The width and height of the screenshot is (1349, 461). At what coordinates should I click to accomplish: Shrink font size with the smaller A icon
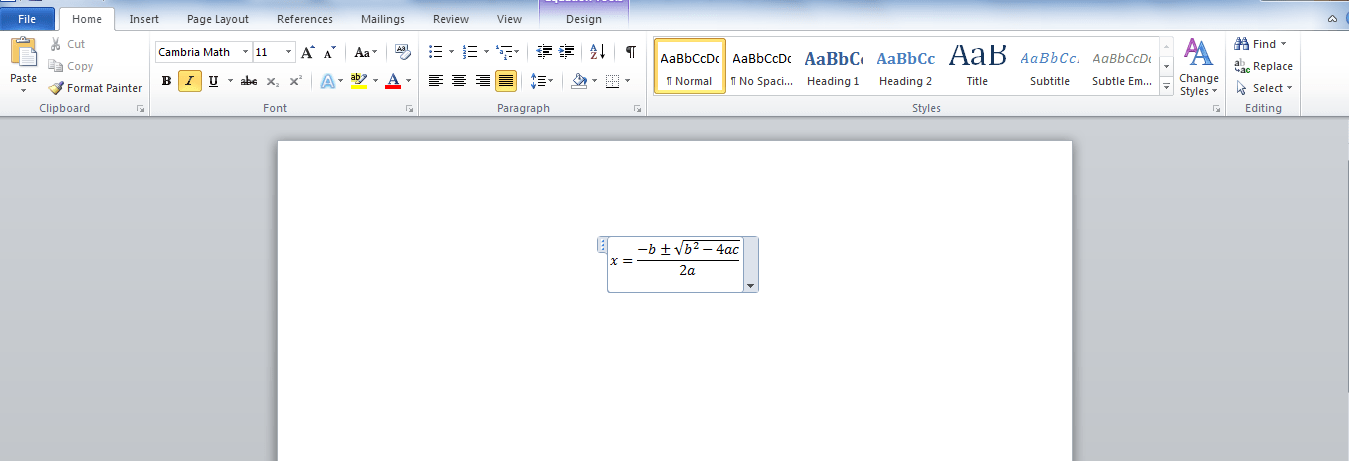click(x=330, y=52)
